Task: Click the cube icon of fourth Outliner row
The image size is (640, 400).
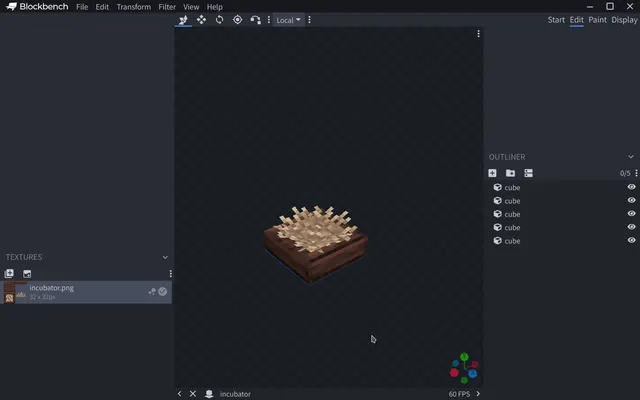Action: click(x=498, y=227)
